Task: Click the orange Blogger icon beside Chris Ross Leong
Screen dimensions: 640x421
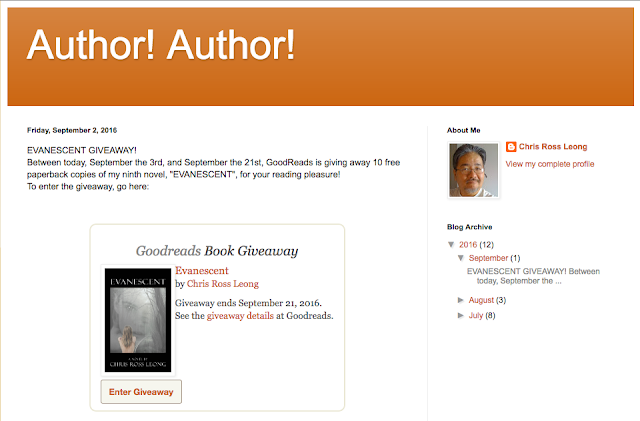Action: click(511, 147)
